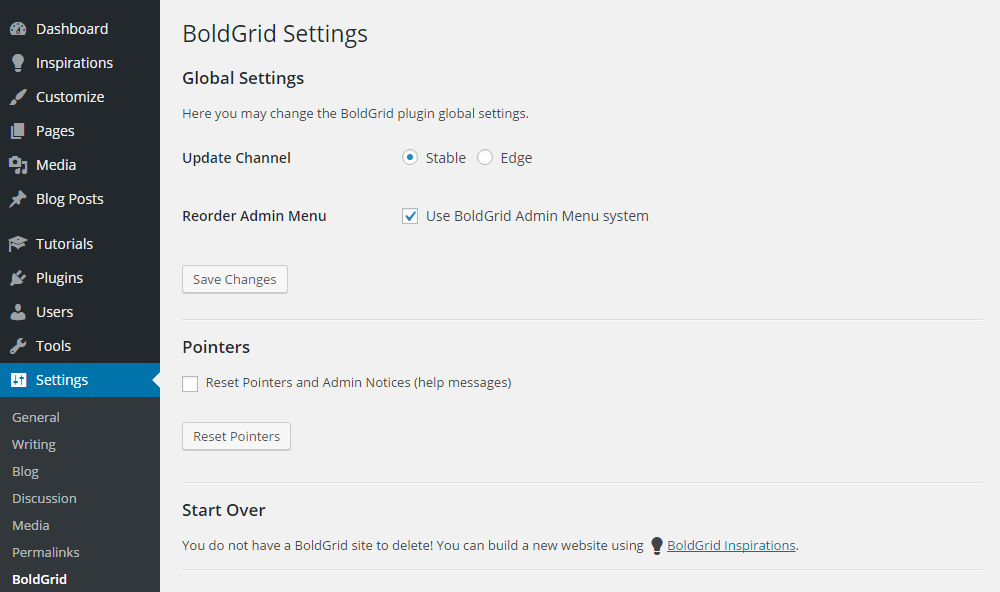Enable Reset Pointers and Admin Notices

tap(190, 383)
